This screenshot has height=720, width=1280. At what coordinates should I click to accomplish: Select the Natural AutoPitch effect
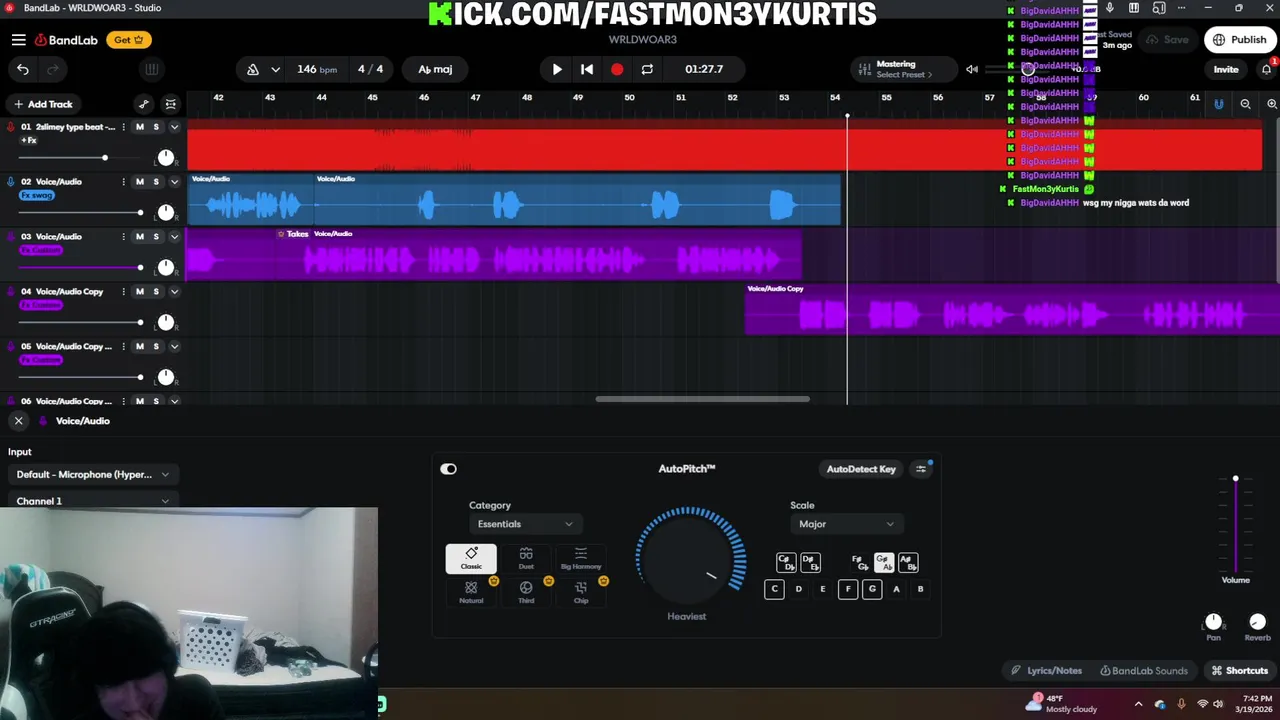471,592
